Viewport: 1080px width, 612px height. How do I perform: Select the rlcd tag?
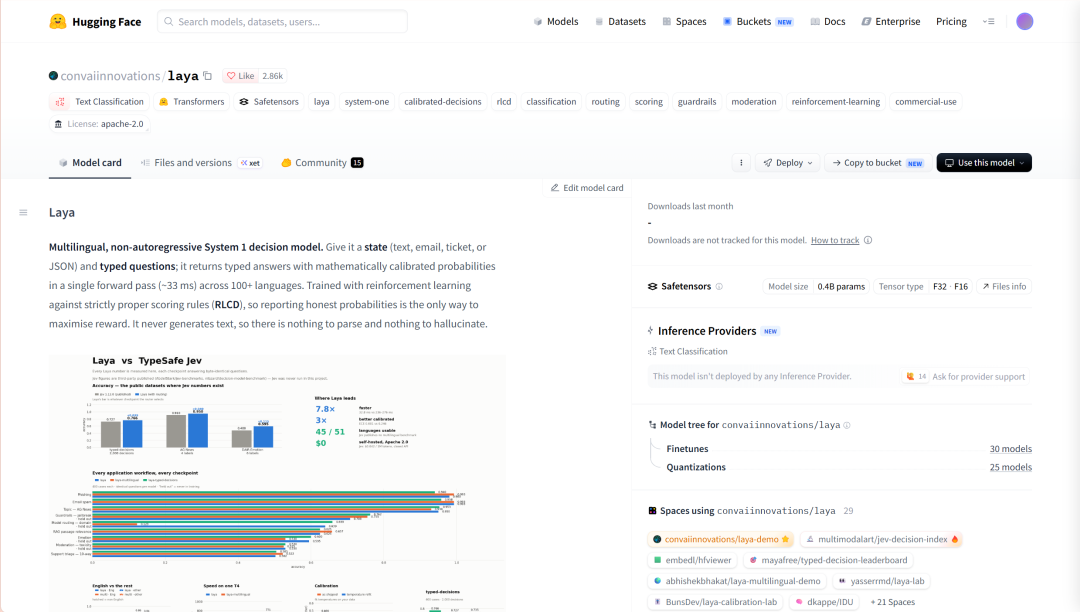pos(504,102)
